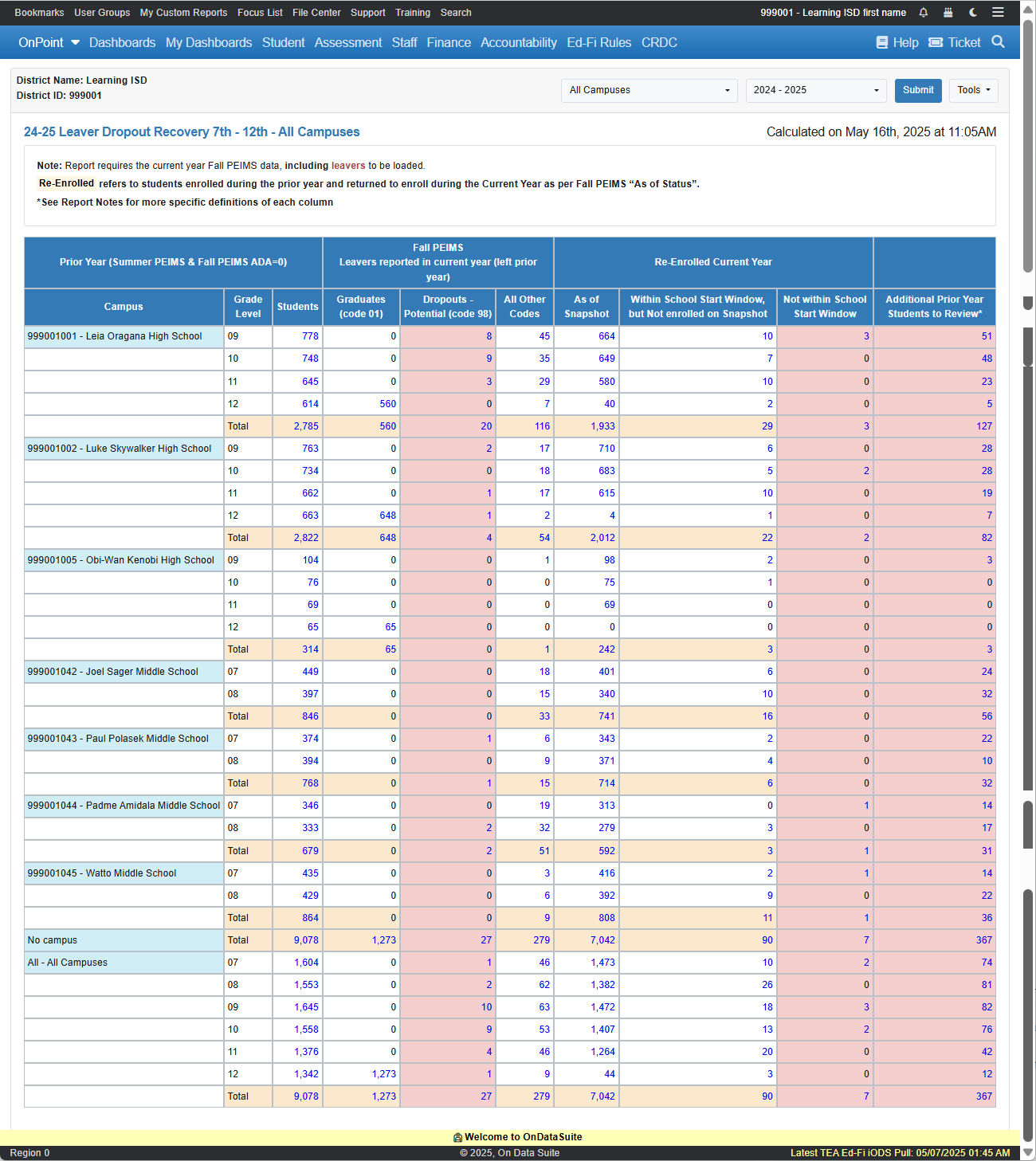The image size is (1036, 1161).
Task: Open the Ed-Fi Rules tab
Action: pos(599,42)
